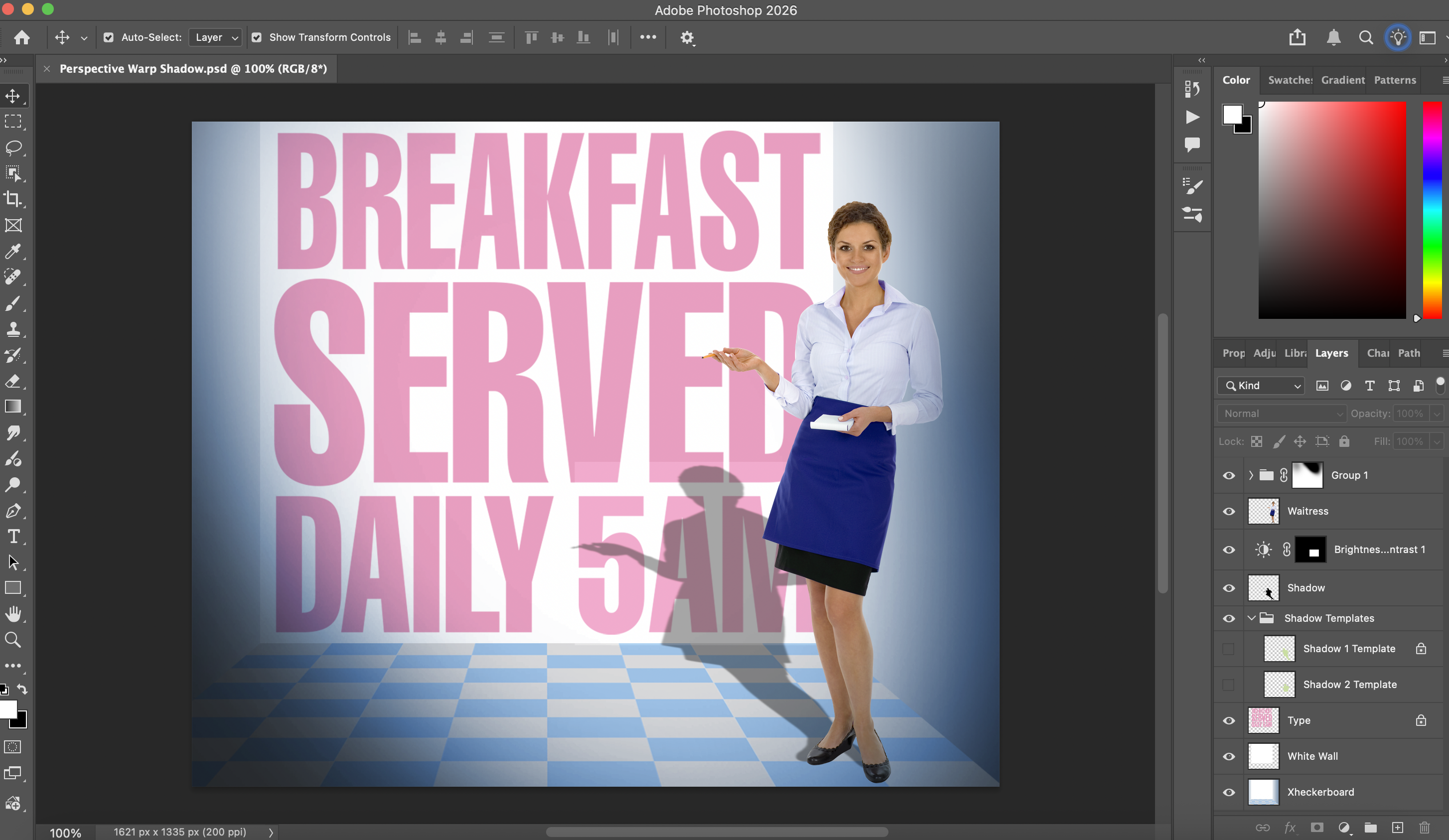The image size is (1449, 840).
Task: Open the Home screen
Action: pyautogui.click(x=22, y=37)
